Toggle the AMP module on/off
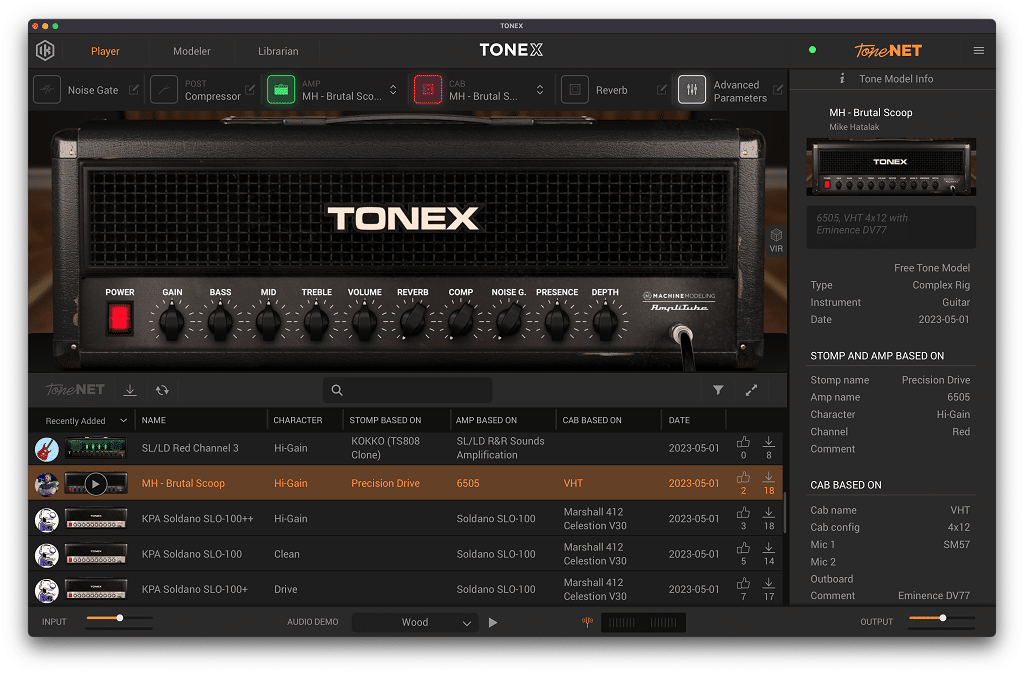 point(281,90)
